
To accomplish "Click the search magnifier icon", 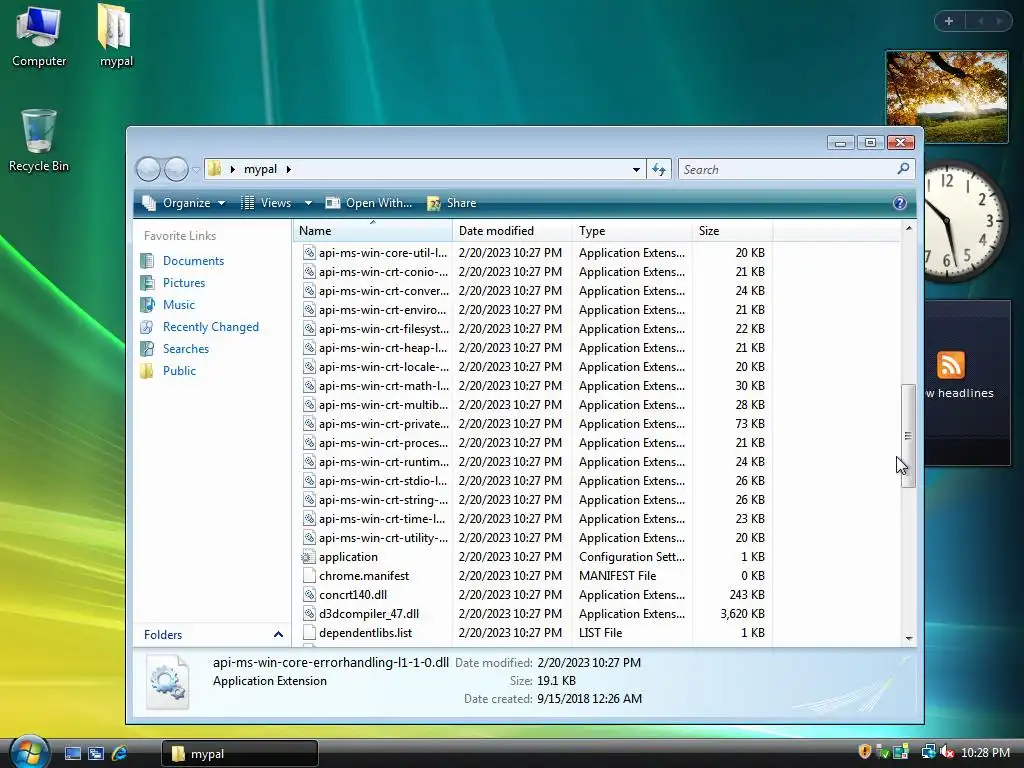I will point(903,169).
